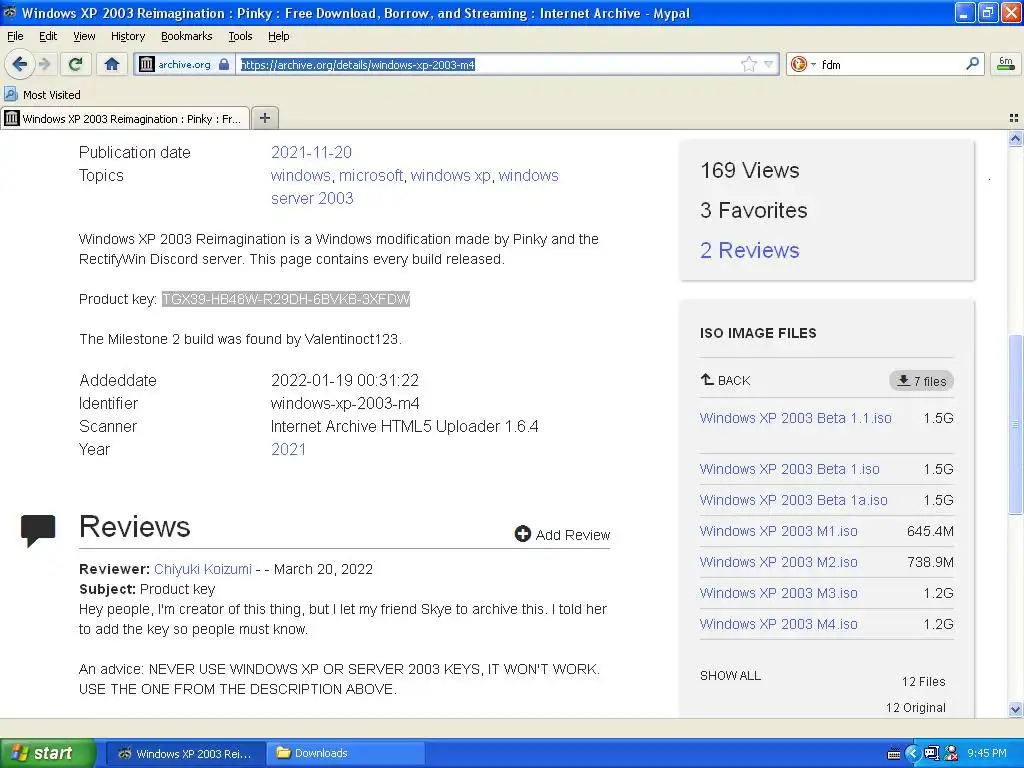Click the keyboard icon in system tray

(x=894, y=754)
